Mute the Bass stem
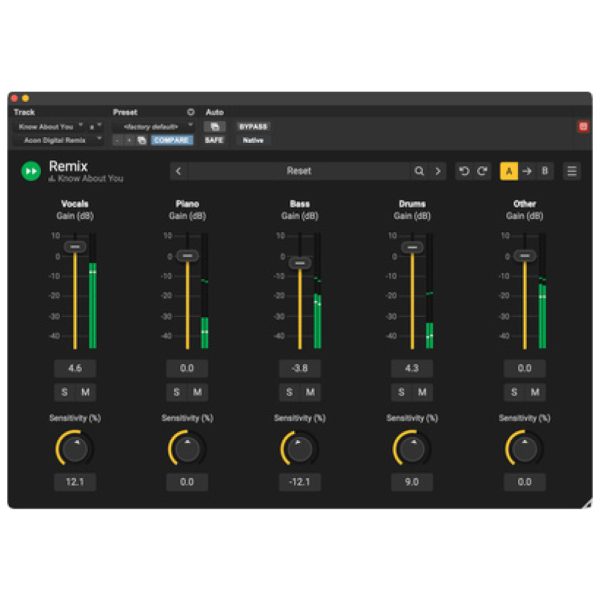The image size is (600, 600). [x=310, y=392]
